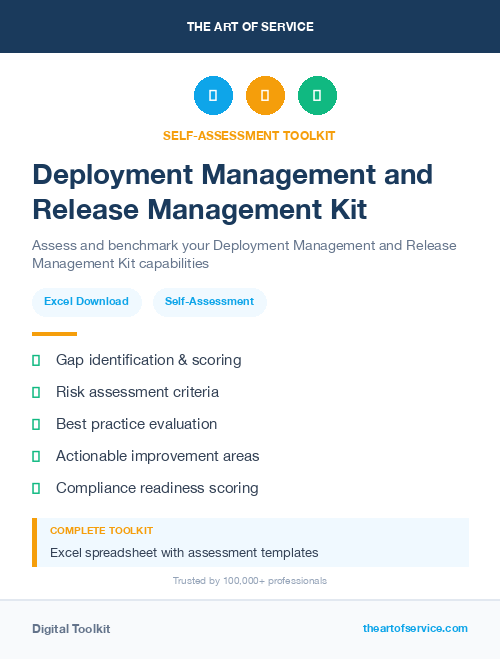Click the bullet icon beside Gap identification & scoring
This screenshot has height=659, width=500.
pos(36,361)
